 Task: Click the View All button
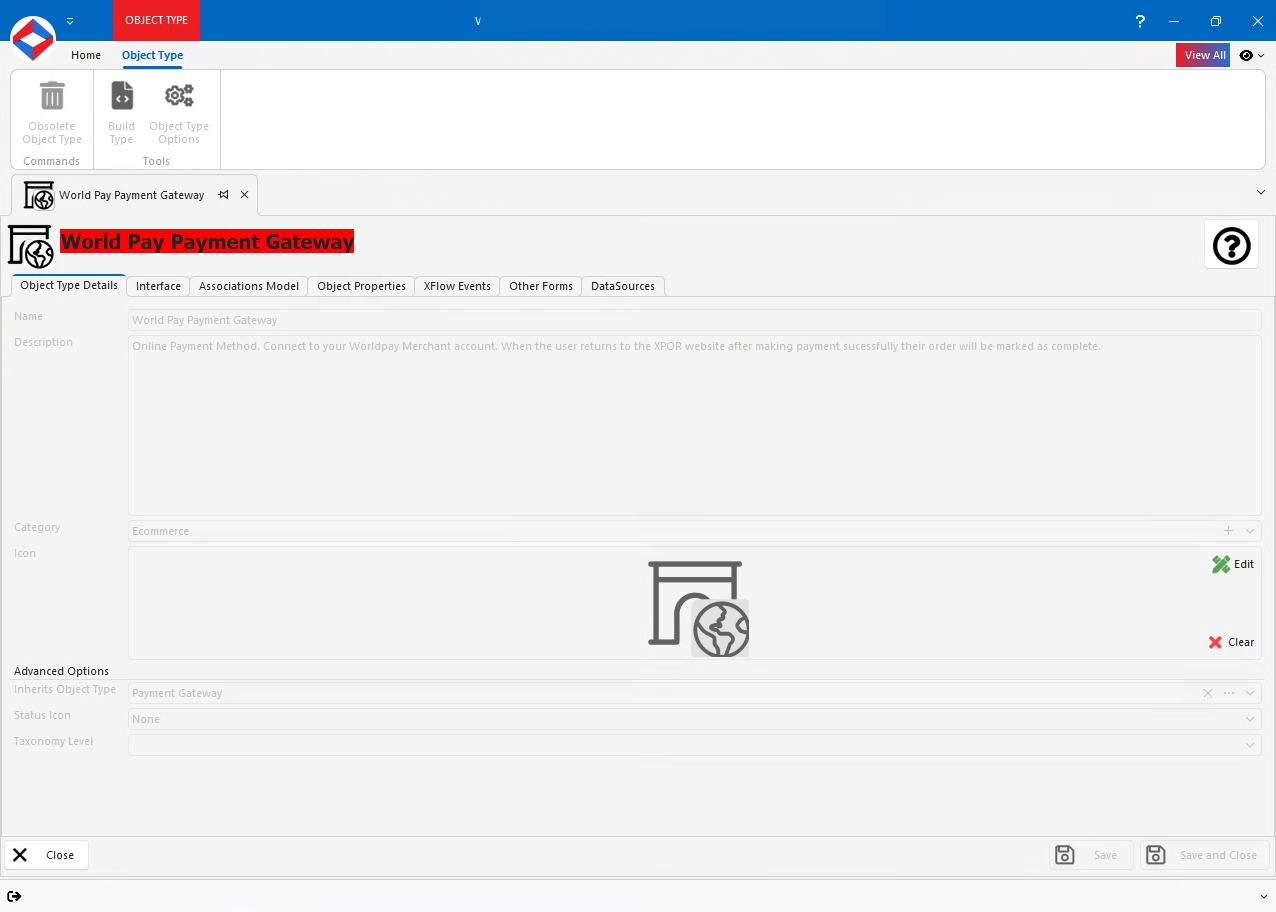[x=1203, y=55]
